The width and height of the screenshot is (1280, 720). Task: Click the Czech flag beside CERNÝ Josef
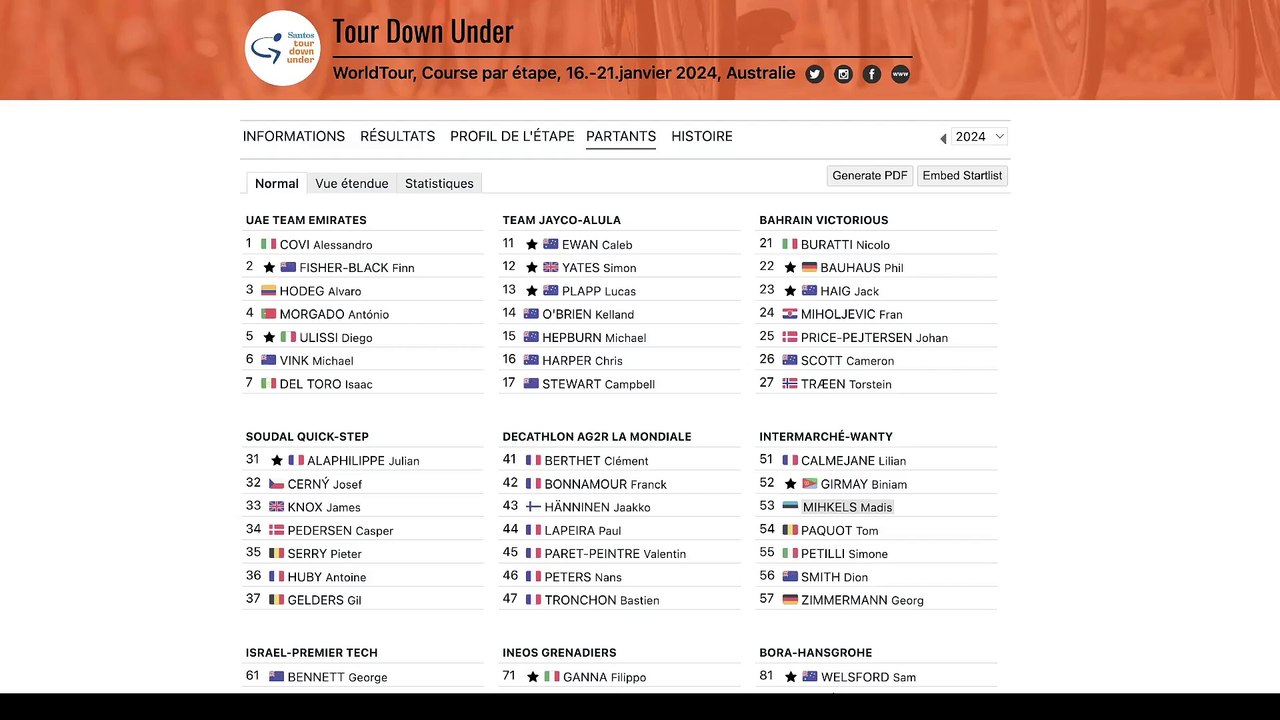[276, 484]
